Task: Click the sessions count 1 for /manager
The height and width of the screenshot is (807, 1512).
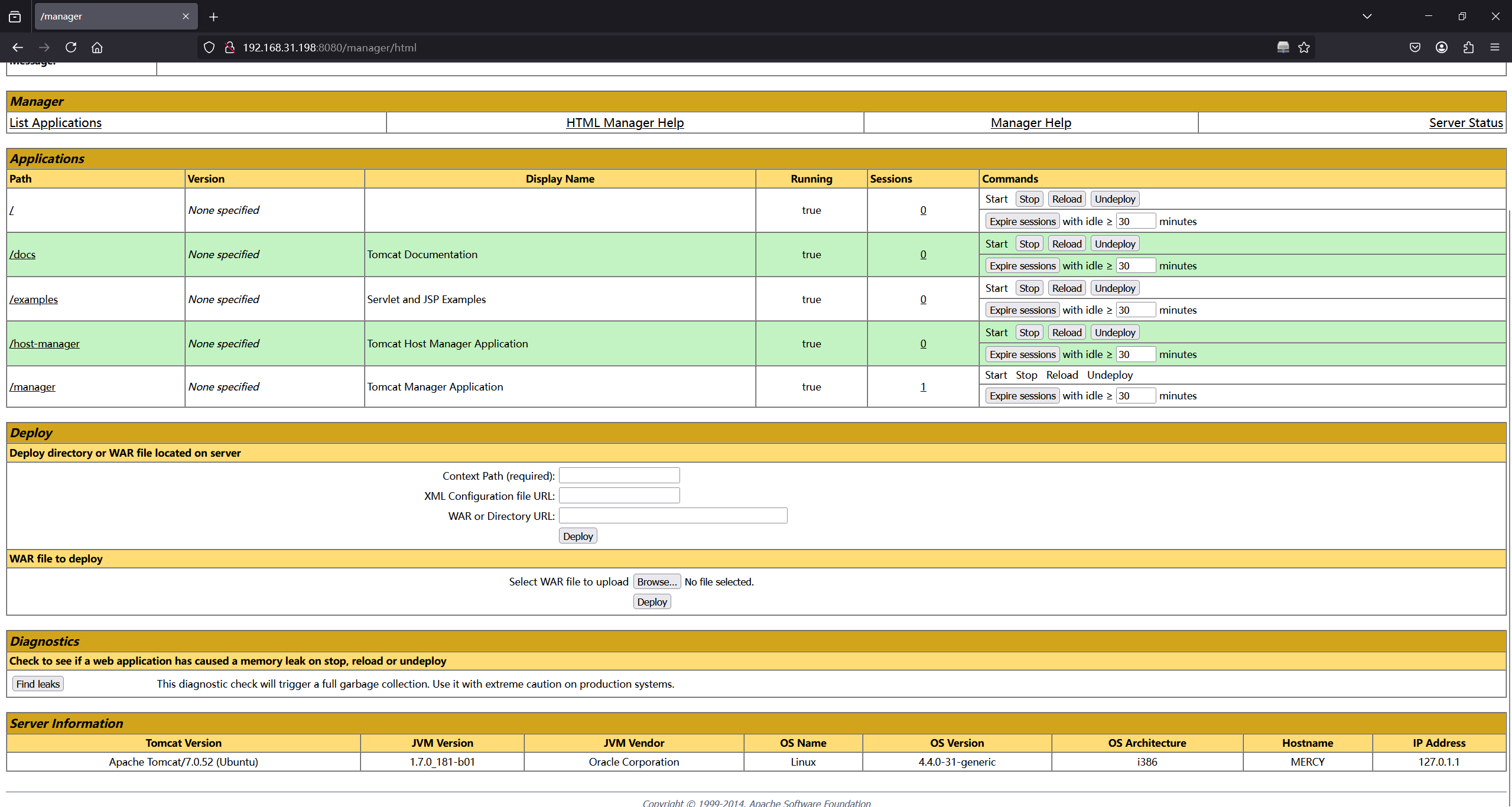Action: click(923, 387)
